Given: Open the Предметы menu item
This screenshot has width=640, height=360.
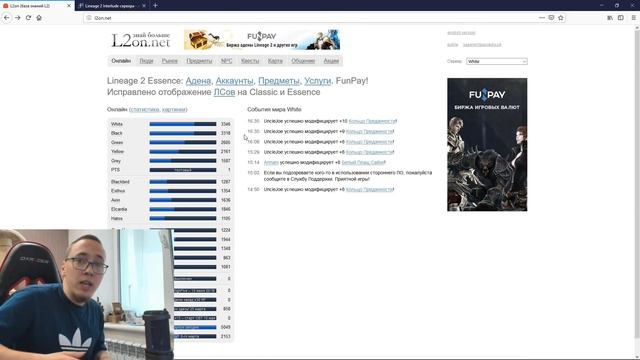Looking at the screenshot, I should [199, 61].
